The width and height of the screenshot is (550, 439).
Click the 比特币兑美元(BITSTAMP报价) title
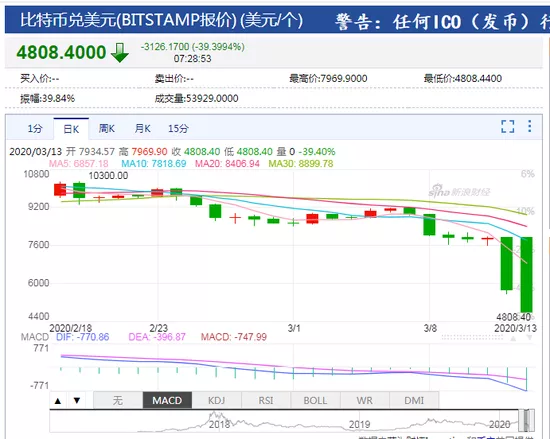pyautogui.click(x=162, y=20)
